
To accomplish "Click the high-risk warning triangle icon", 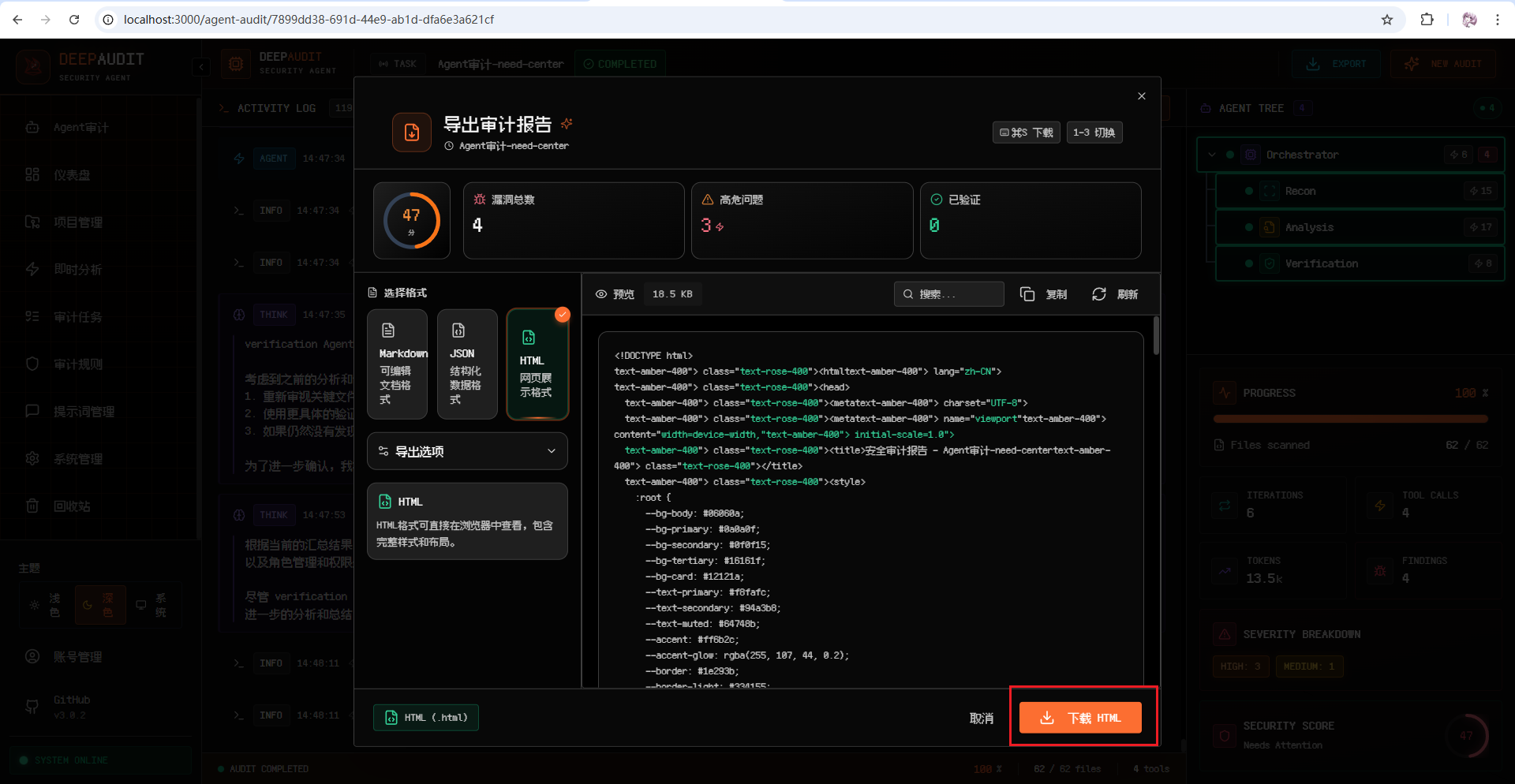I will click(708, 200).
